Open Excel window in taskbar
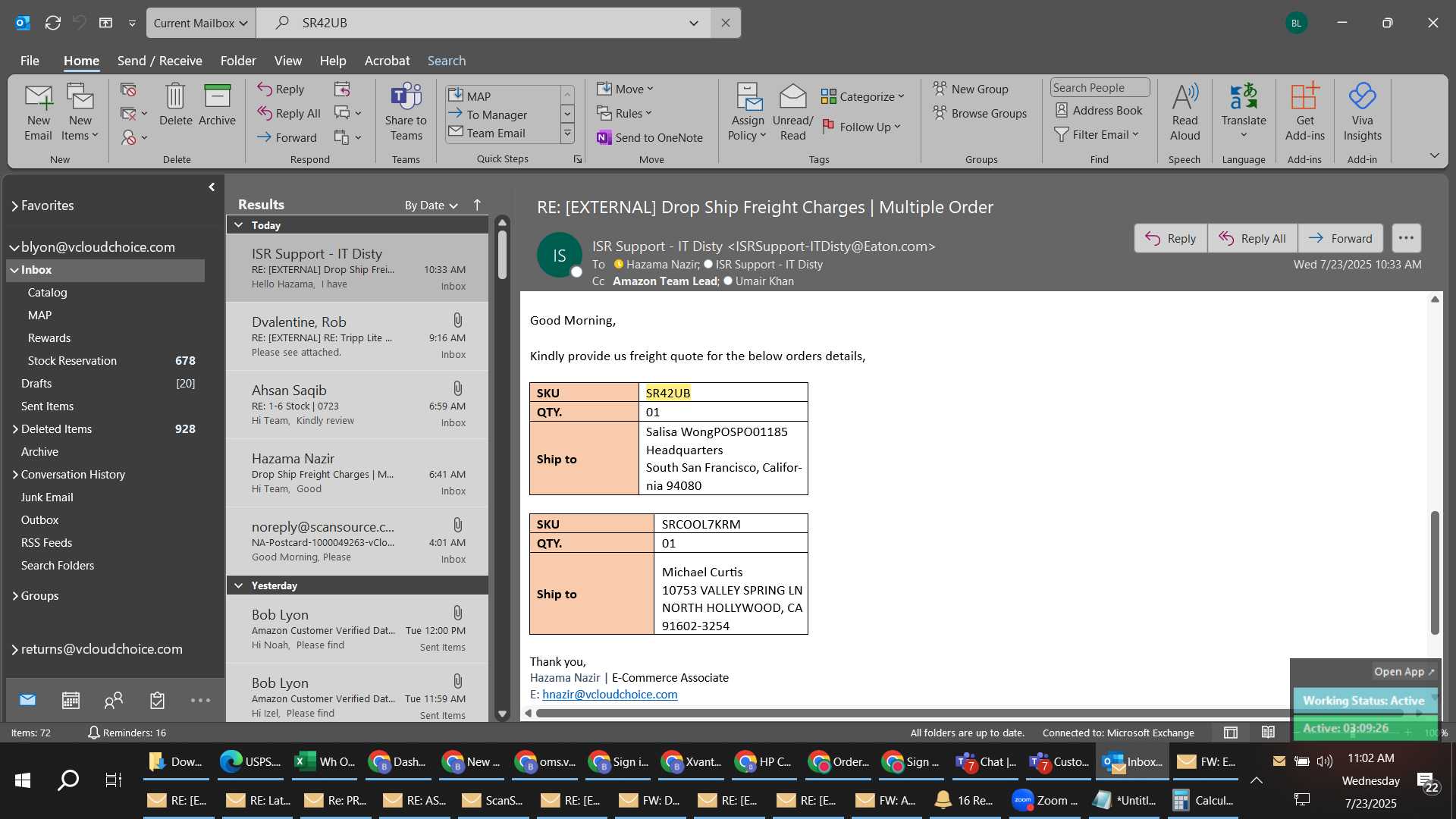Screen dimensions: 1456x819 pos(325,761)
